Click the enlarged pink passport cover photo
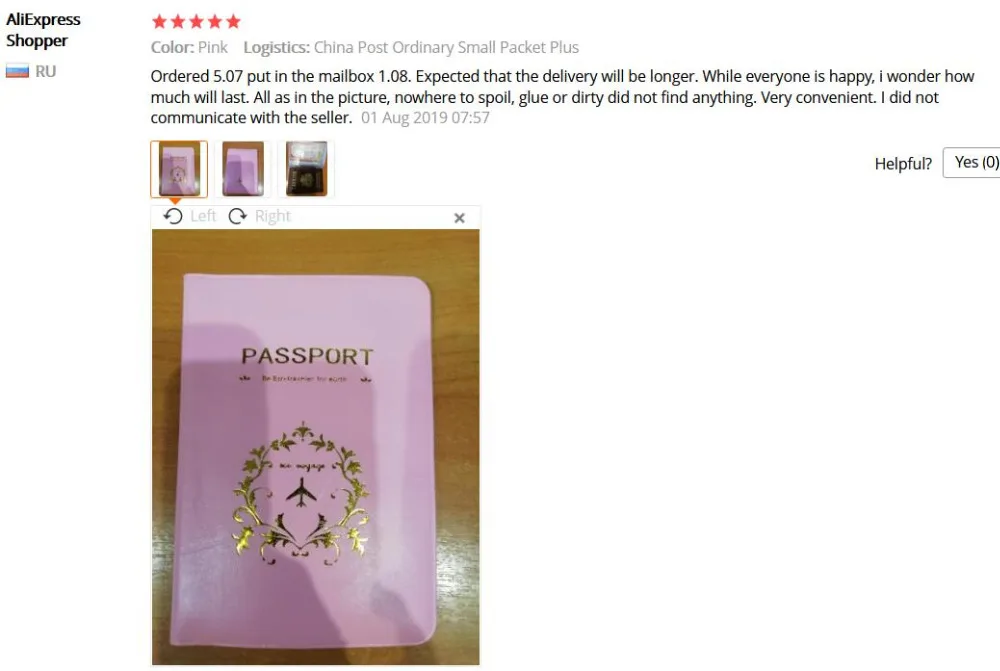Screen dimensions: 1000x671 click(316, 447)
